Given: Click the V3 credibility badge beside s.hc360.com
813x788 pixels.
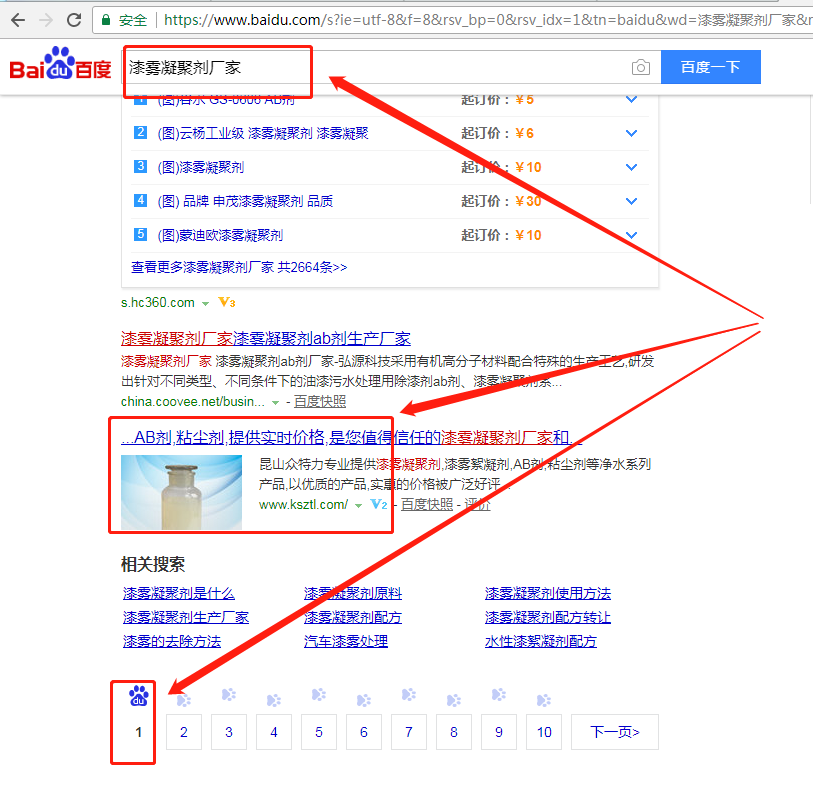Looking at the screenshot, I should (x=226, y=302).
